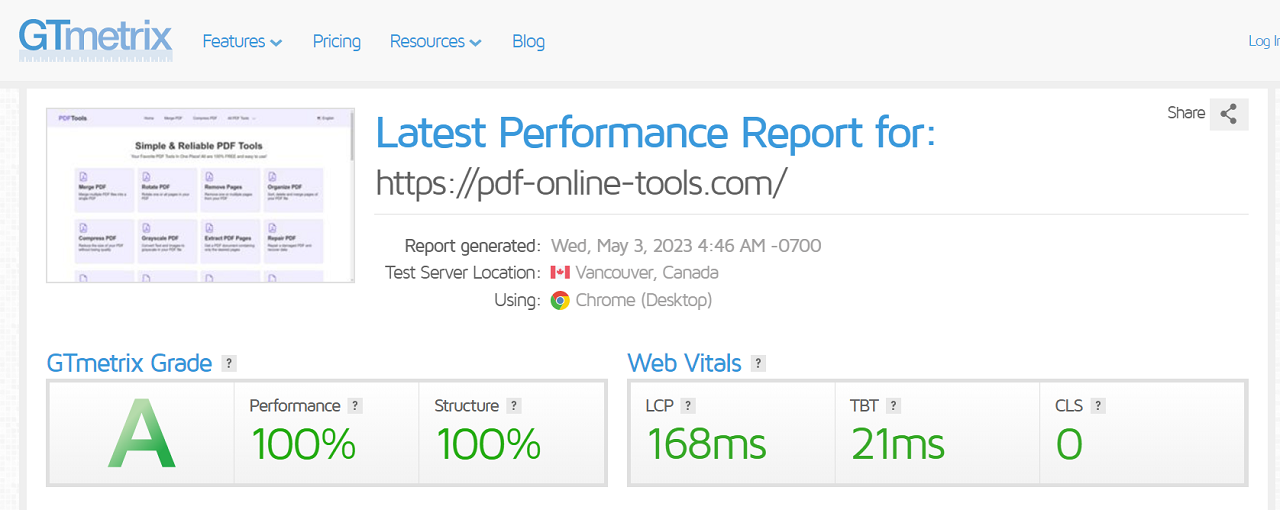This screenshot has height=510, width=1280.
Task: Open help icon beside Web Vitals heading
Action: tap(758, 364)
